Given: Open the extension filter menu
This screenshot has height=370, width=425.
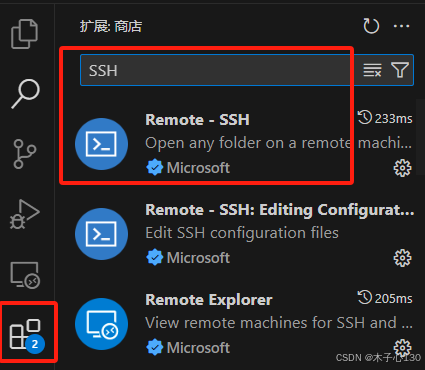Looking at the screenshot, I should point(400,70).
